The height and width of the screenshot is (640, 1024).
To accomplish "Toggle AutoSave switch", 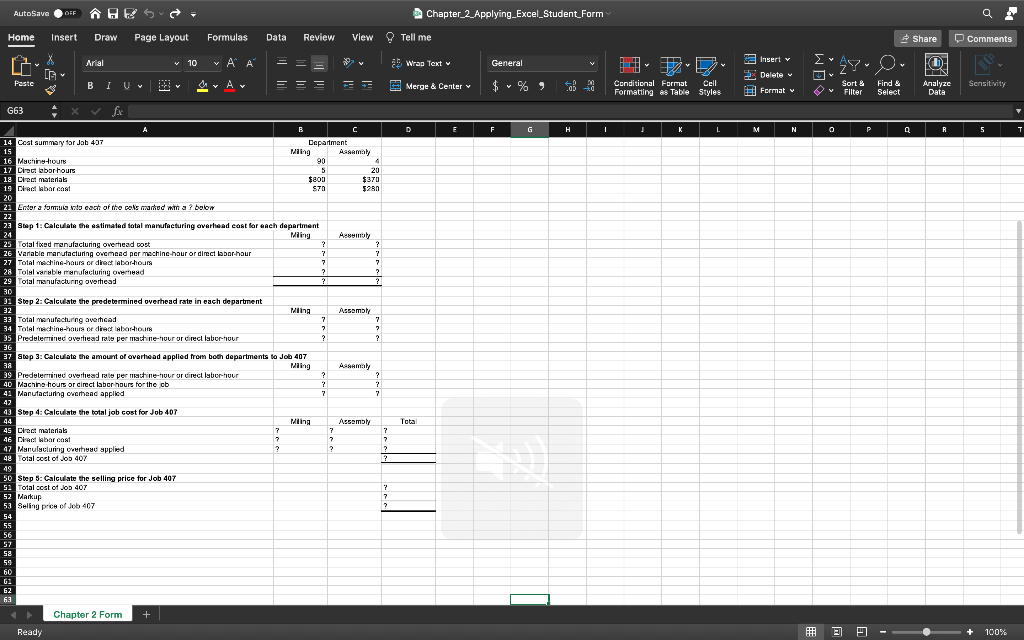I will point(67,13).
